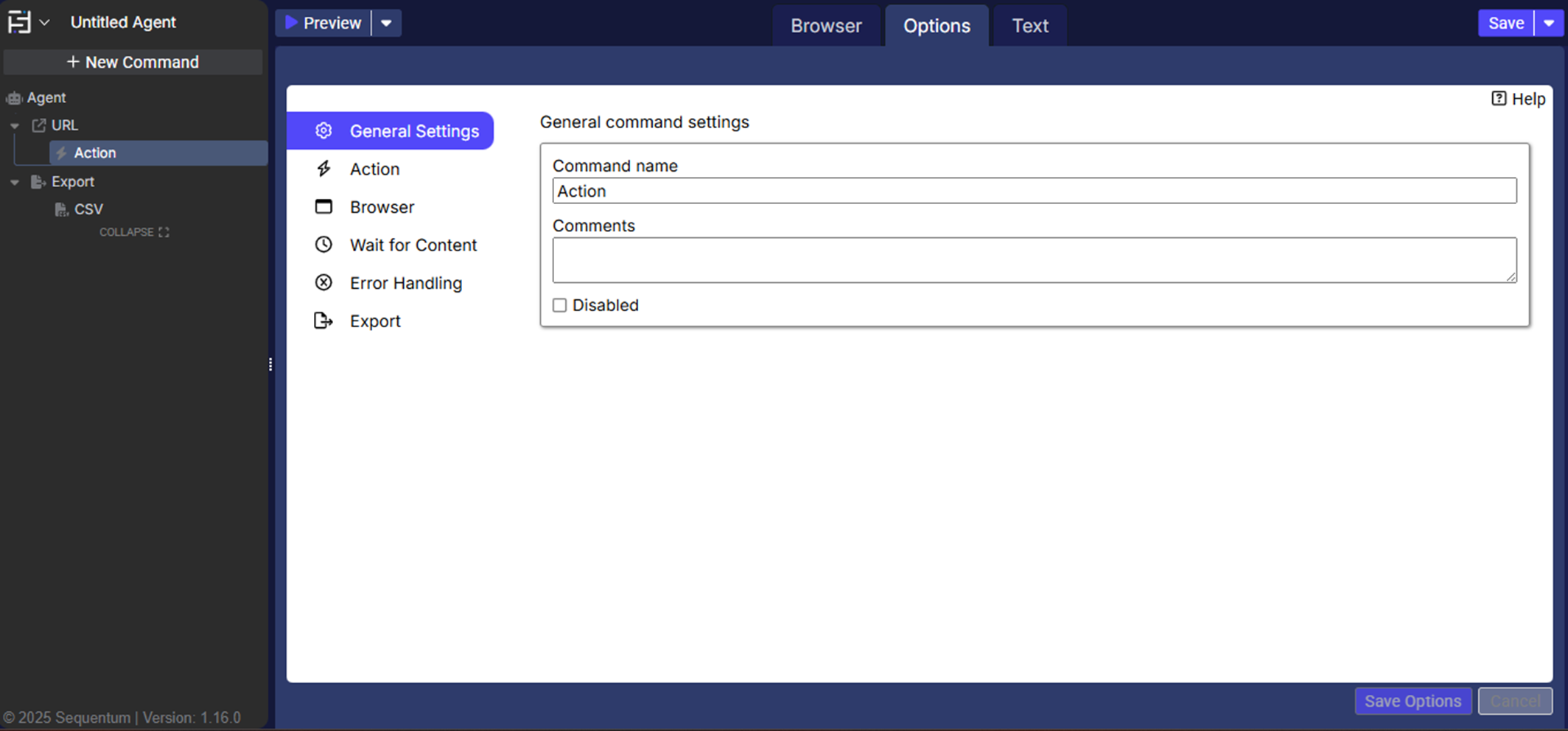Viewport: 1568px width, 731px height.
Task: Click the New Command button
Action: pyautogui.click(x=133, y=62)
